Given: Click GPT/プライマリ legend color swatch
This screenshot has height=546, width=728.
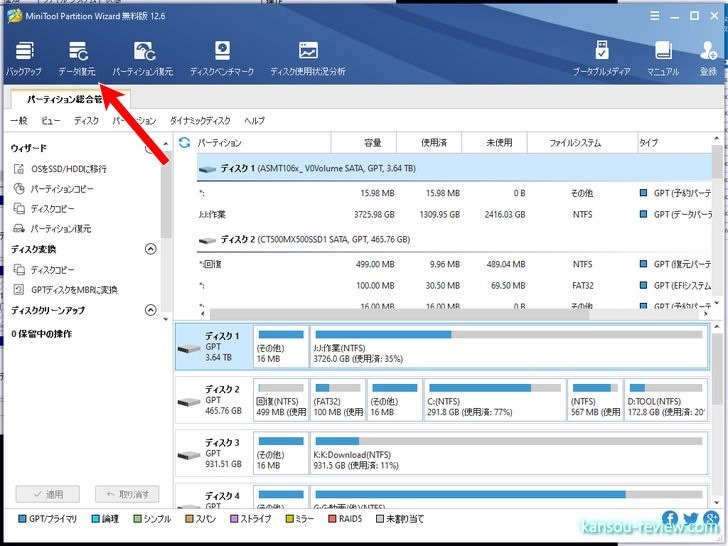Looking at the screenshot, I should tap(22, 519).
